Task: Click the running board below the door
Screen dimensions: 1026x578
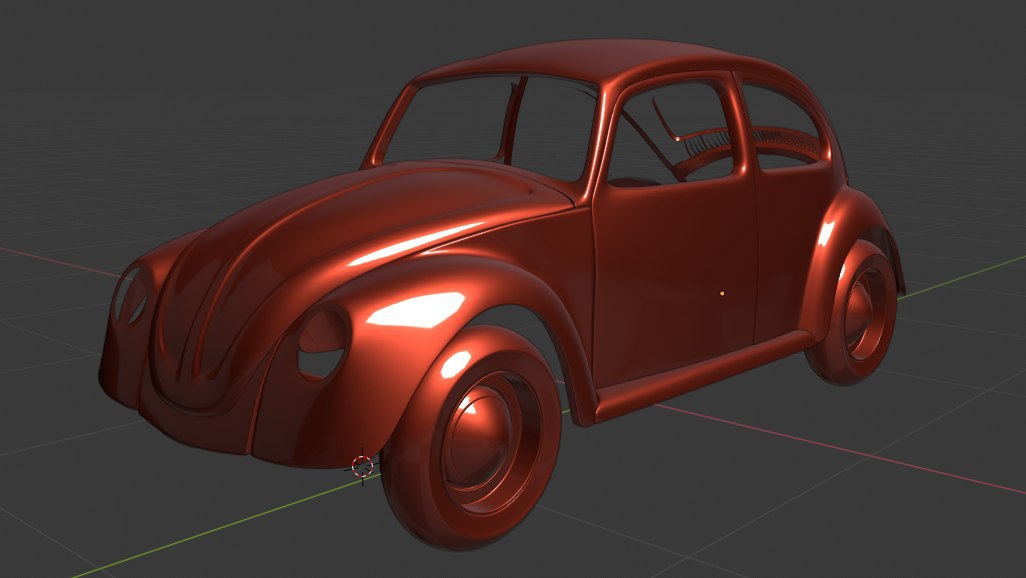Action: pyautogui.click(x=703, y=376)
